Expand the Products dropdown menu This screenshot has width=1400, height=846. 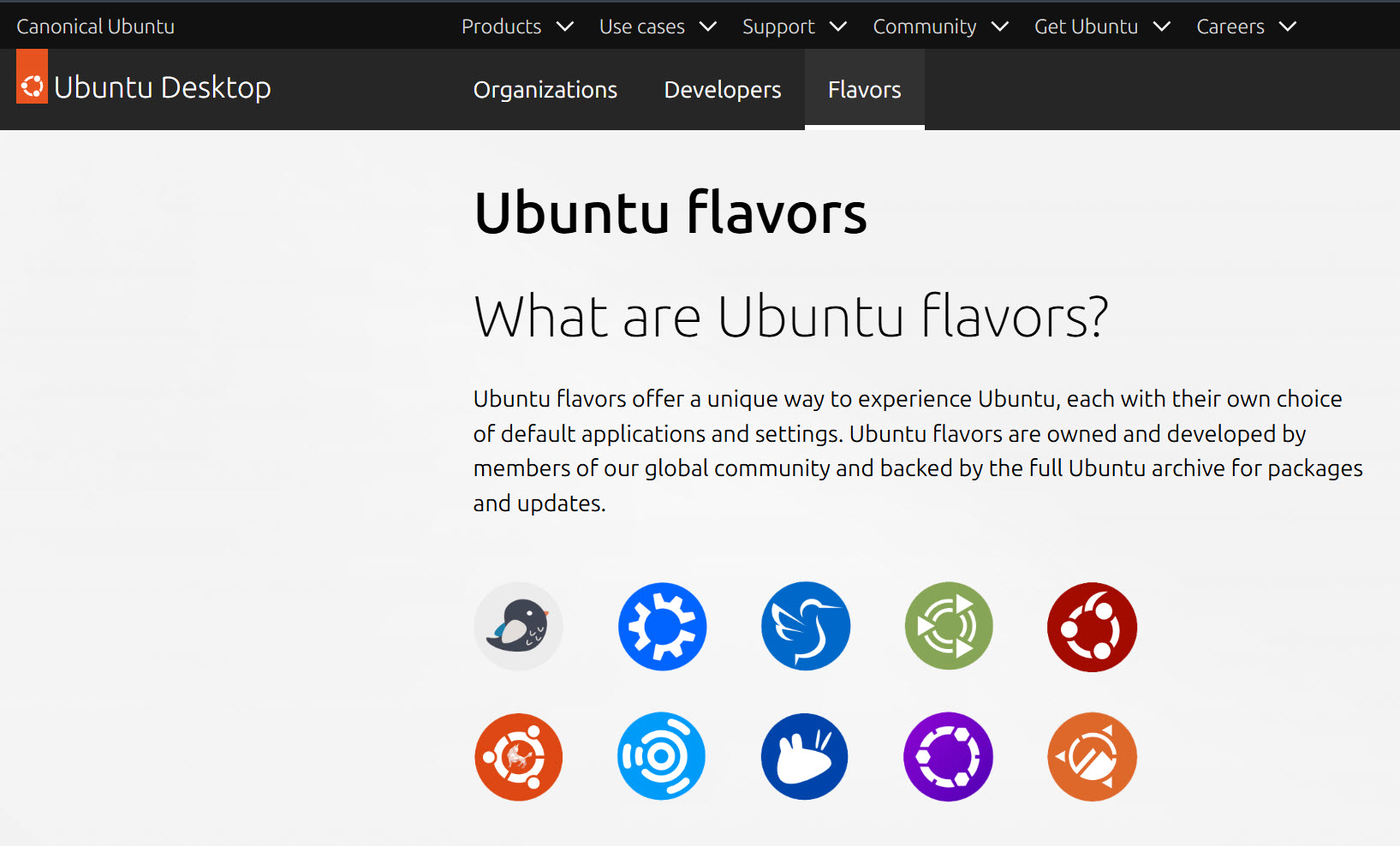pos(517,27)
